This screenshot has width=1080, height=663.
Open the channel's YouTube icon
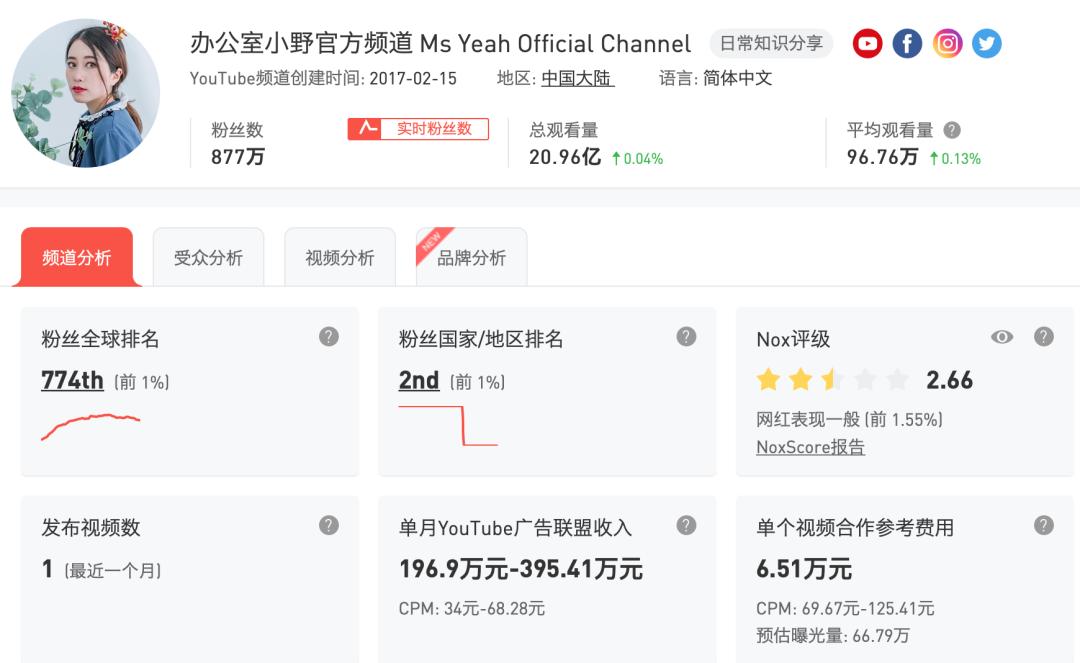tap(866, 43)
